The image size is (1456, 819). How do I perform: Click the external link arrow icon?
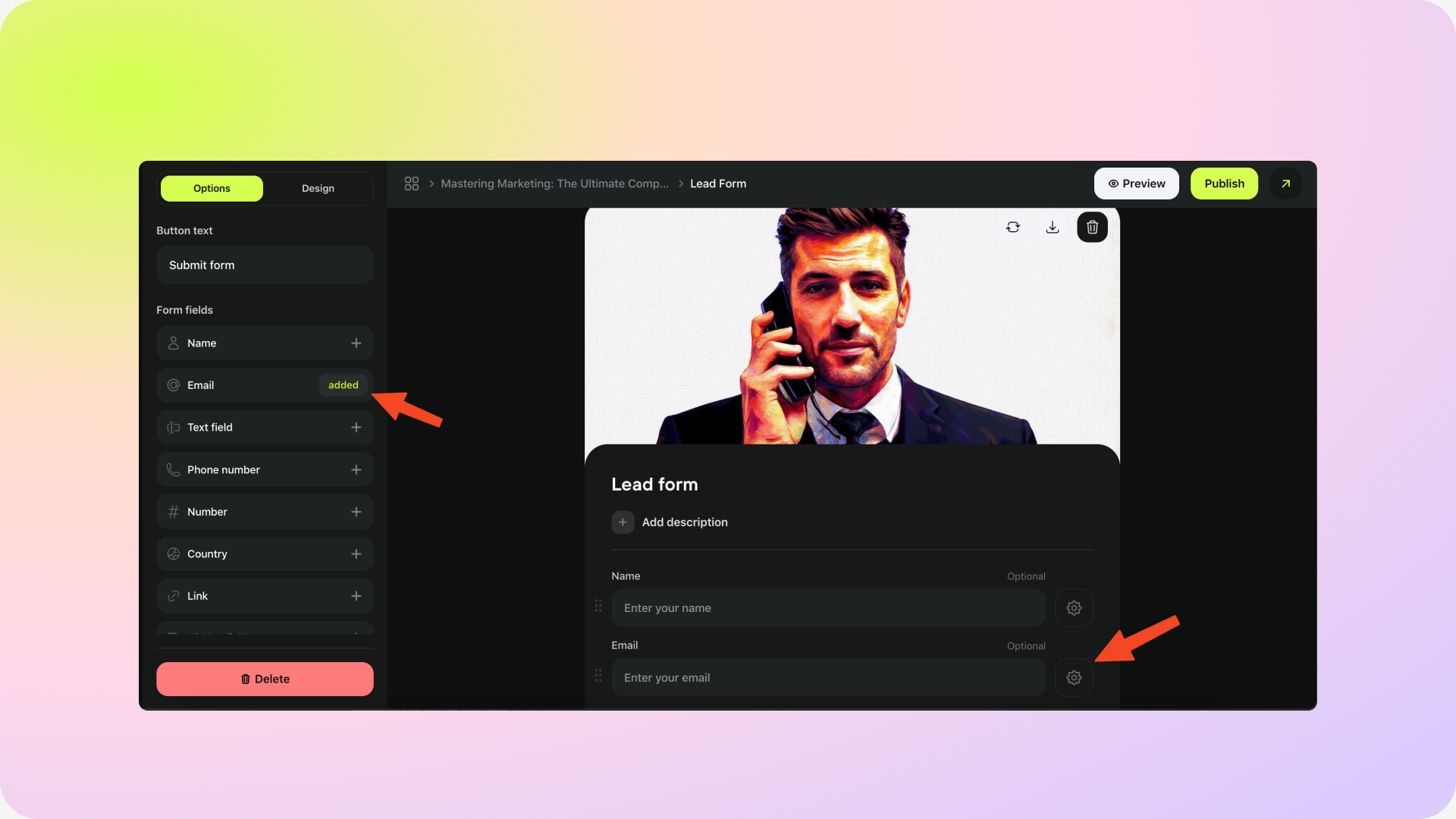[x=1285, y=184]
